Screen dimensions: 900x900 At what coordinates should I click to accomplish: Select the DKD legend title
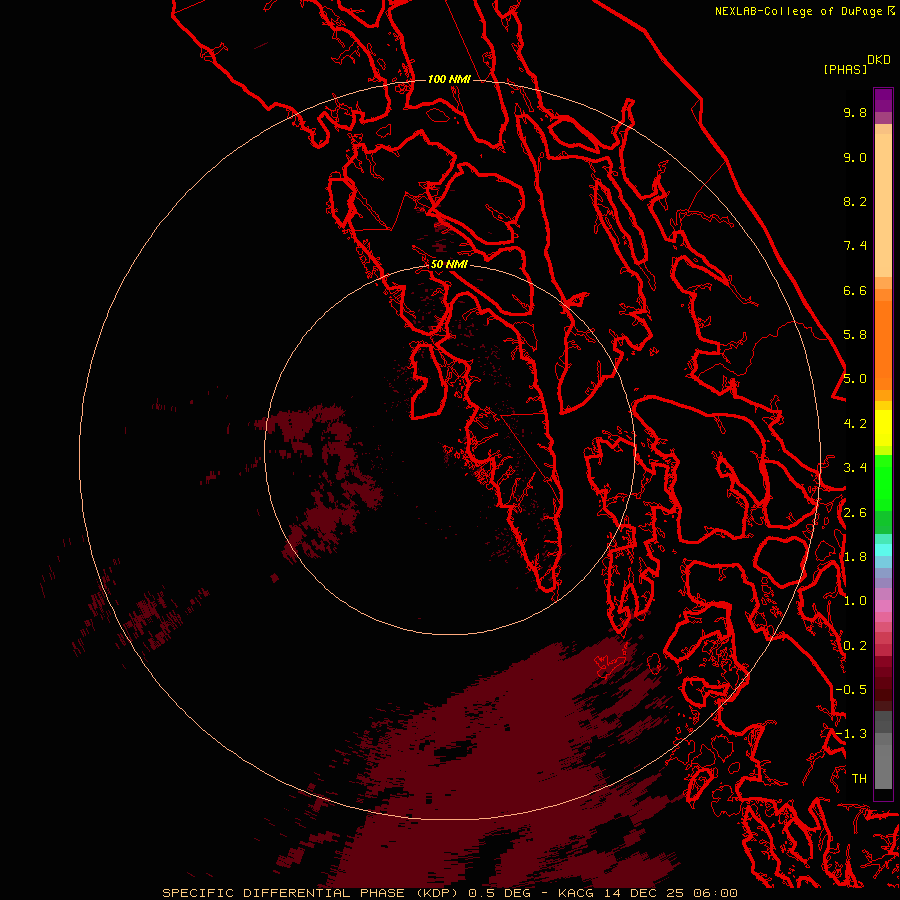pos(879,60)
